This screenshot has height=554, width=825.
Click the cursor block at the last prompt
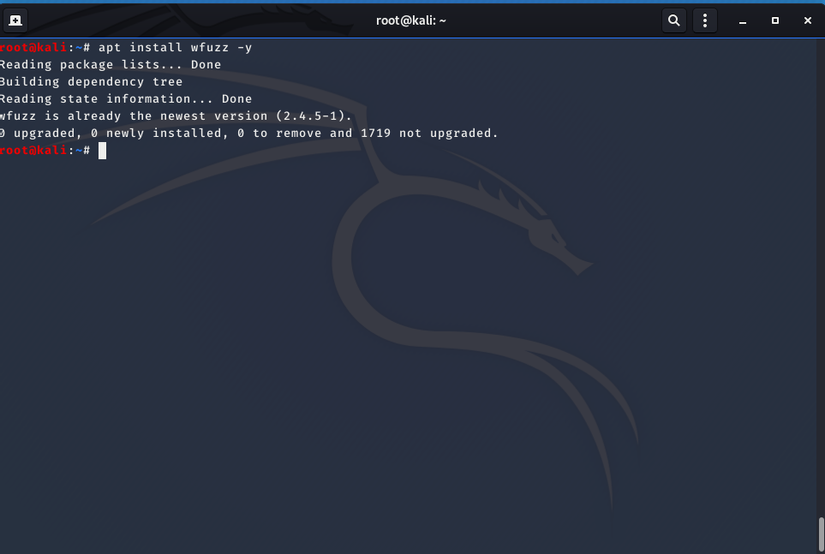102,150
